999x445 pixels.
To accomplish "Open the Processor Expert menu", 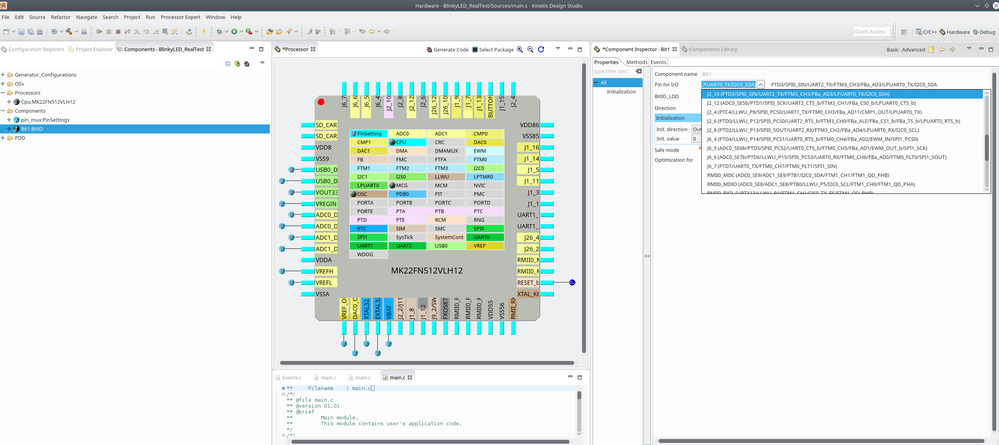I will point(181,17).
